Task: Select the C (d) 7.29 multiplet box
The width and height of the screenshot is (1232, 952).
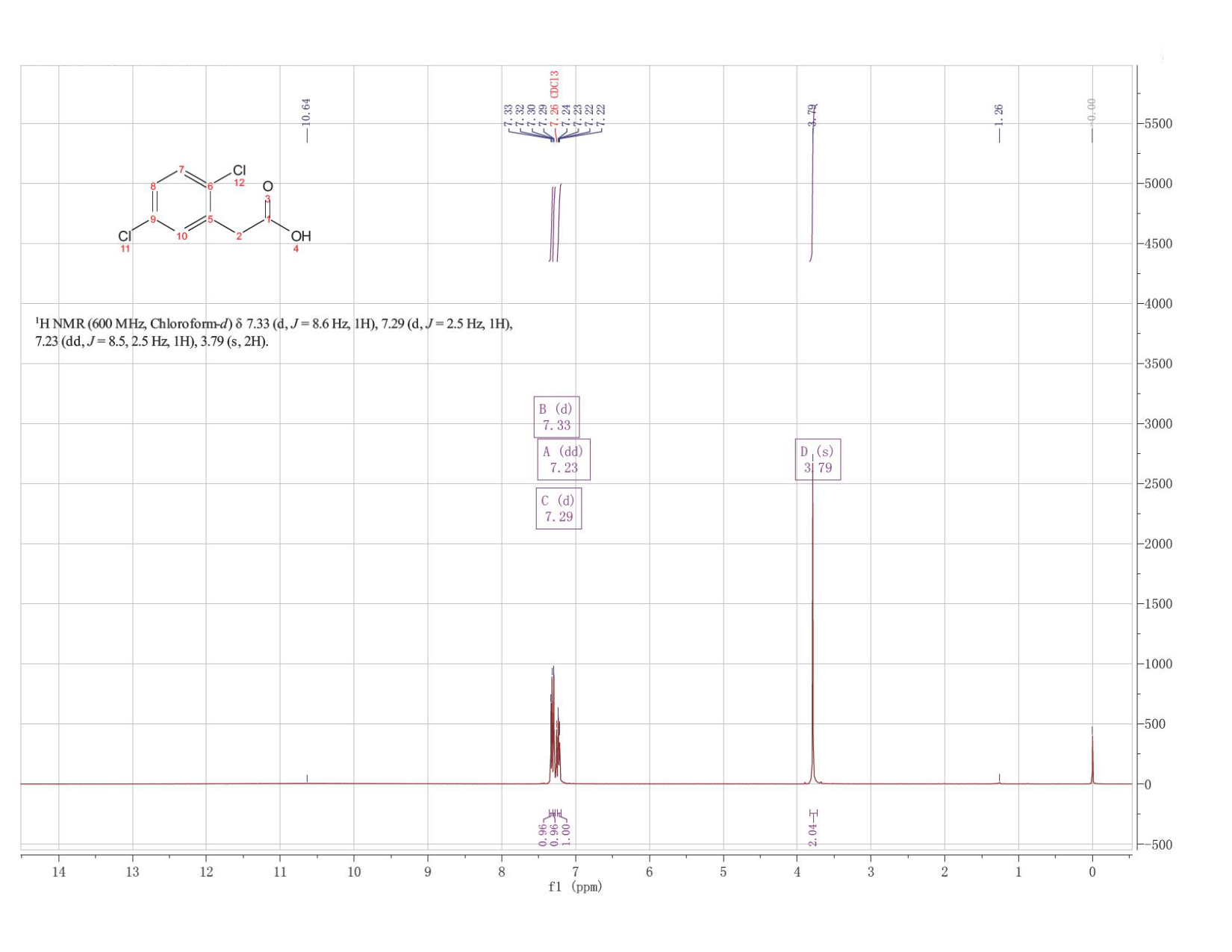Action: [559, 508]
